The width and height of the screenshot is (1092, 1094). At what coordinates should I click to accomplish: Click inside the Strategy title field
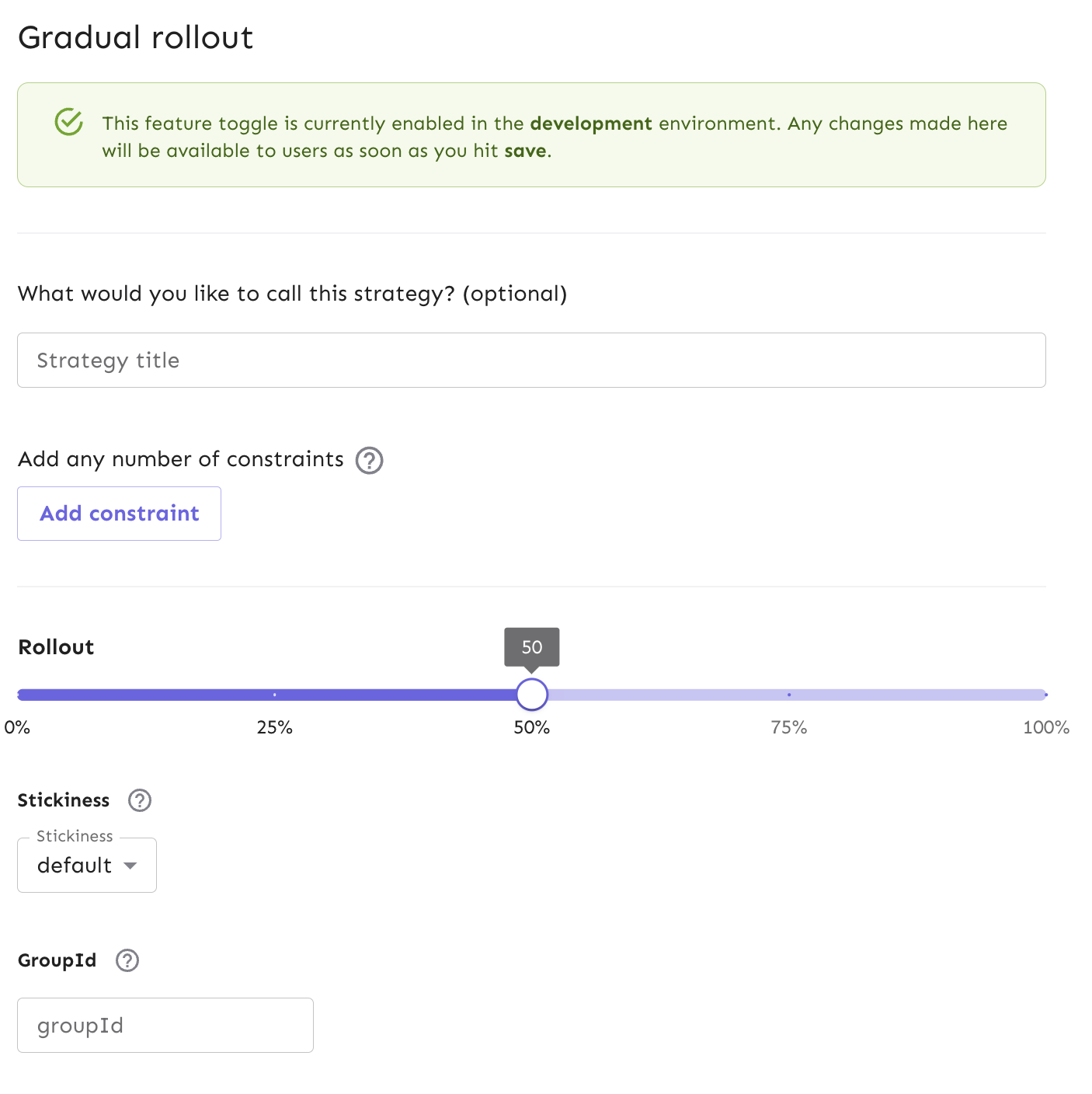tap(531, 360)
